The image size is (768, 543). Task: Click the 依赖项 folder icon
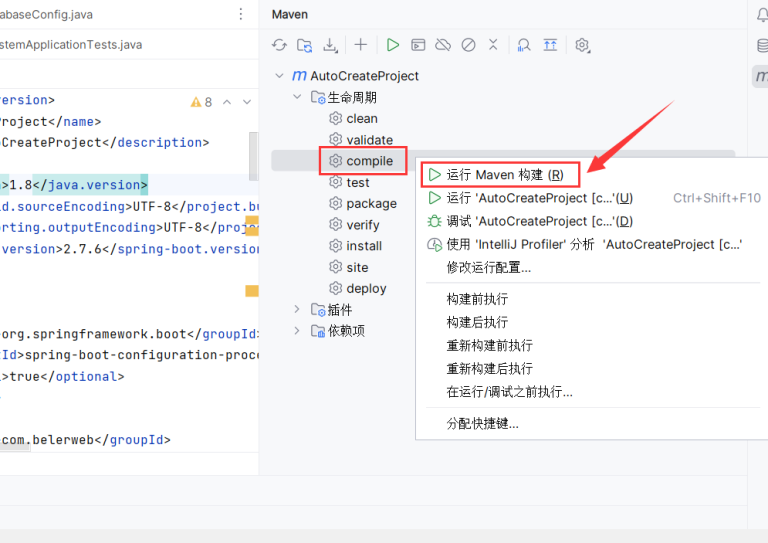tap(318, 331)
